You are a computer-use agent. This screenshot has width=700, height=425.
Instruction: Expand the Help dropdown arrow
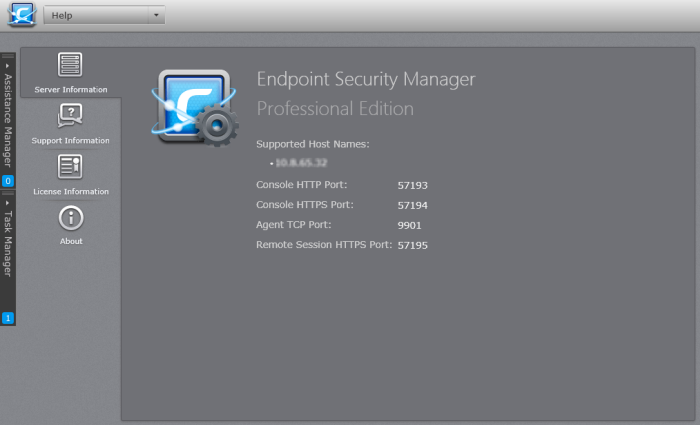(156, 15)
